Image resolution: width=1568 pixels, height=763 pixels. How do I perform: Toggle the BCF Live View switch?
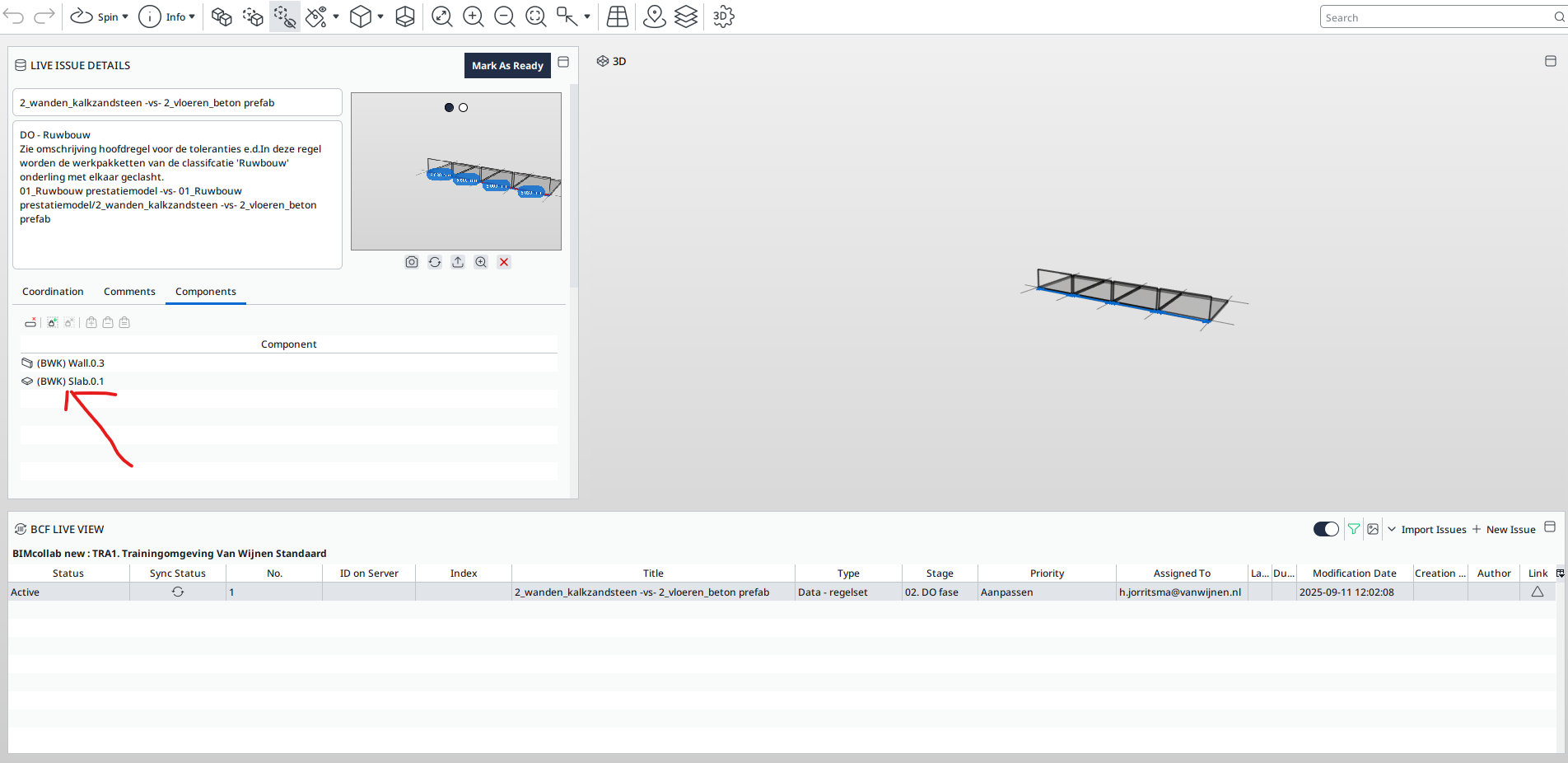[x=1326, y=529]
